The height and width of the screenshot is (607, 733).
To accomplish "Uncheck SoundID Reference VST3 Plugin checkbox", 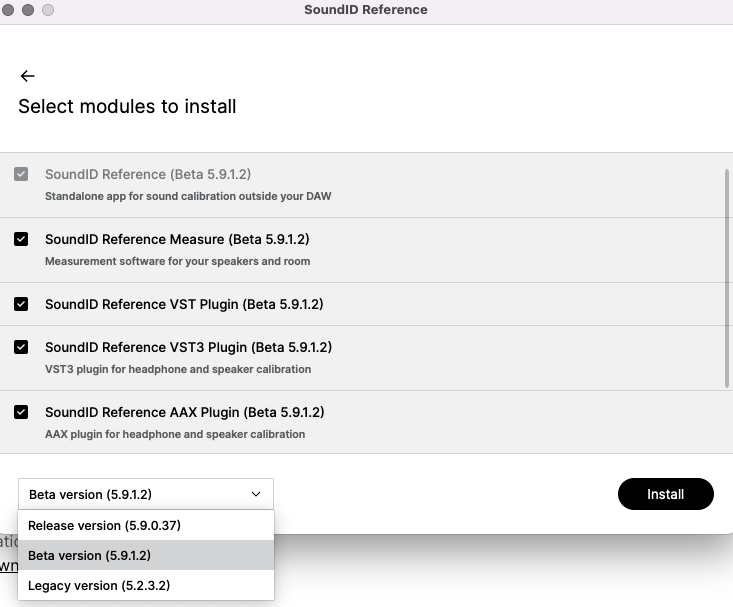I will pos(21,347).
